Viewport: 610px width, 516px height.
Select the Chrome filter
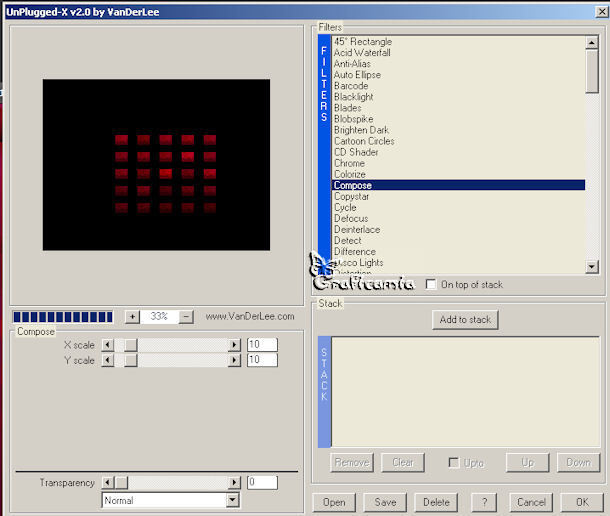click(458, 163)
